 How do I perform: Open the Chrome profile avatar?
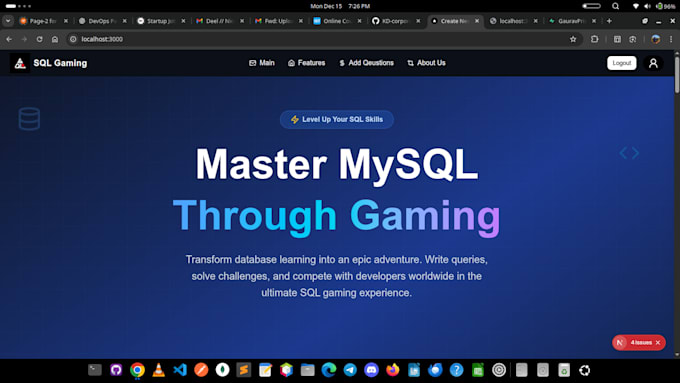click(655, 39)
